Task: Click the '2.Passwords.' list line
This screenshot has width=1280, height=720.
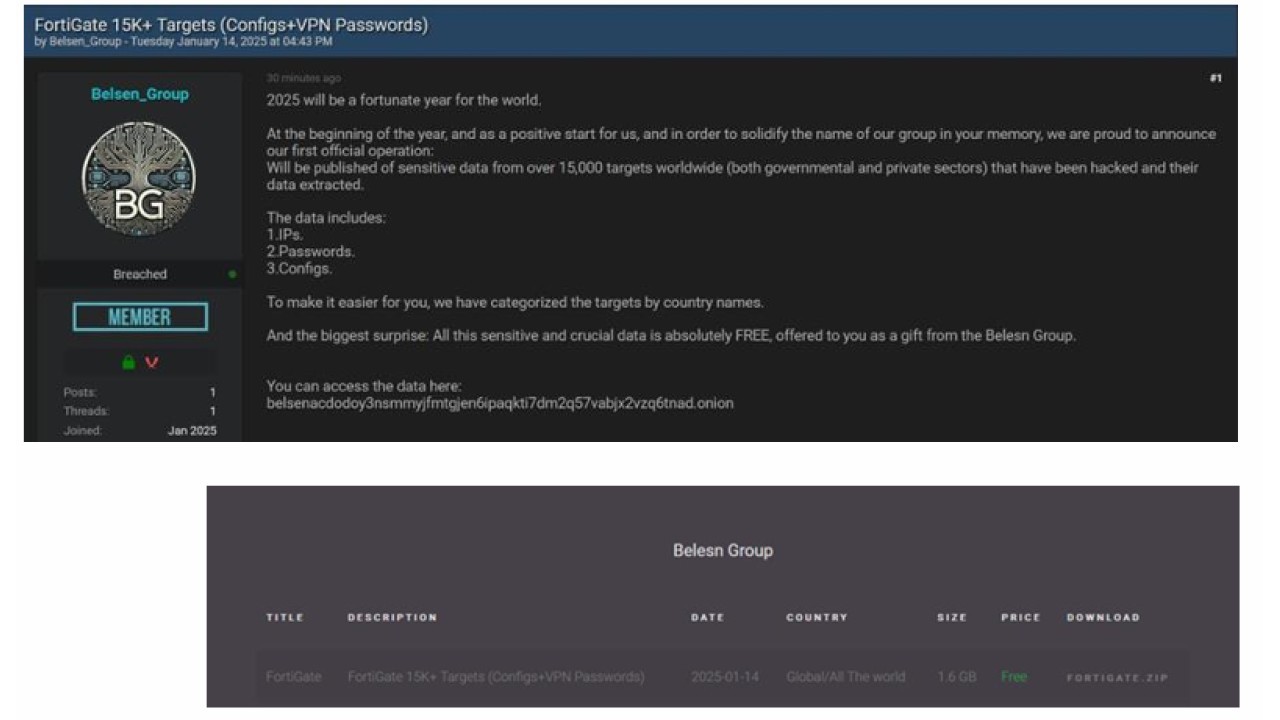Action: click(x=310, y=252)
